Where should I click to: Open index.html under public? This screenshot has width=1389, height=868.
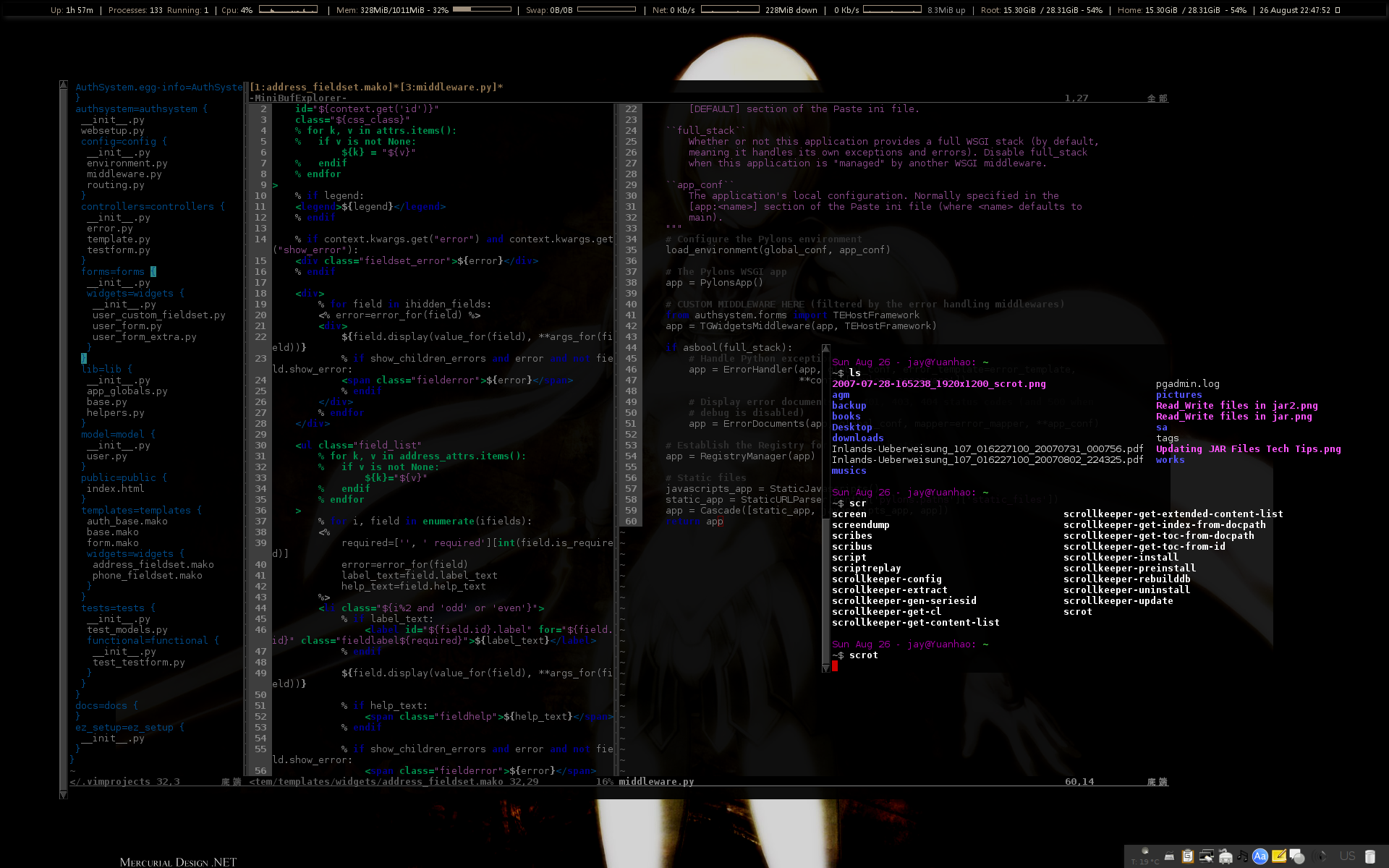116,489
